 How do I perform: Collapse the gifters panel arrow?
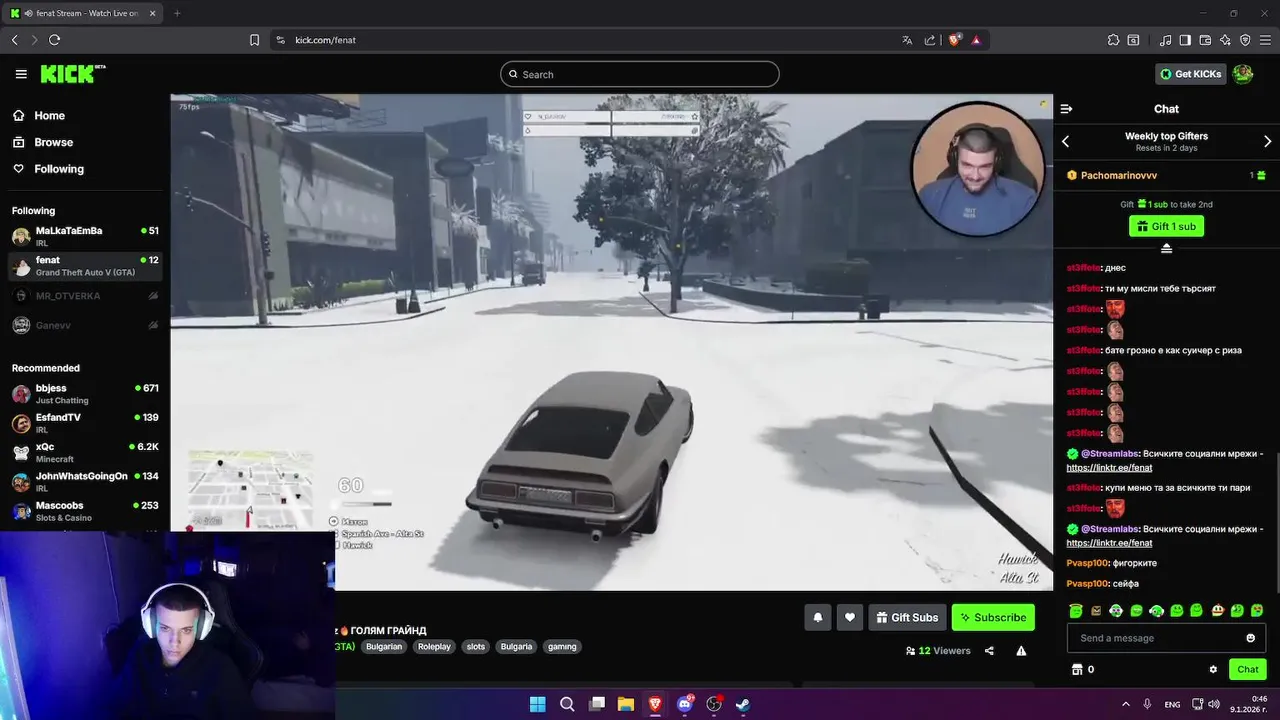pos(1166,248)
